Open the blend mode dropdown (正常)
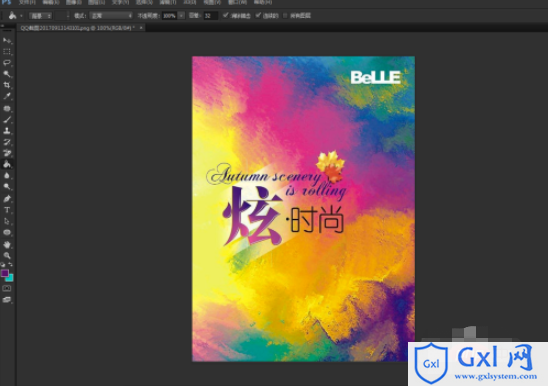Image resolution: width=548 pixels, height=386 pixels. pos(111,16)
